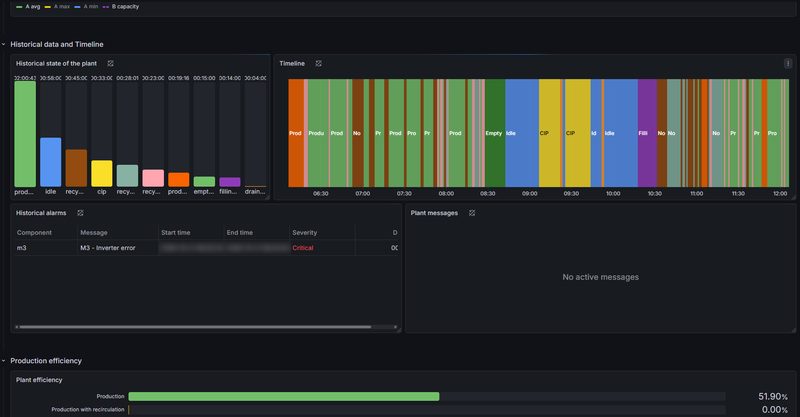Click the Plant messages panel title
Image resolution: width=800 pixels, height=417 pixels.
[x=434, y=213]
